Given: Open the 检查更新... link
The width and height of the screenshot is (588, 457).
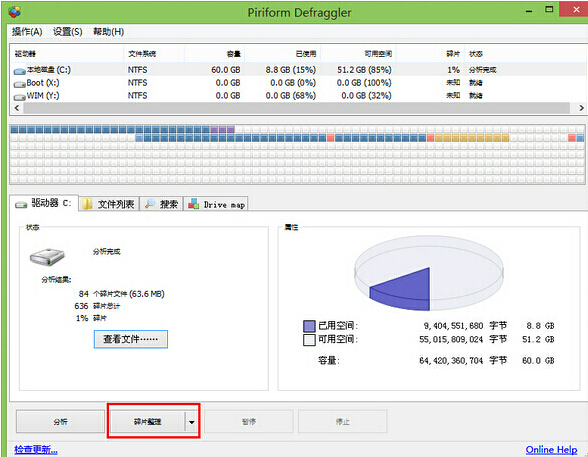Looking at the screenshot, I should tap(36, 449).
